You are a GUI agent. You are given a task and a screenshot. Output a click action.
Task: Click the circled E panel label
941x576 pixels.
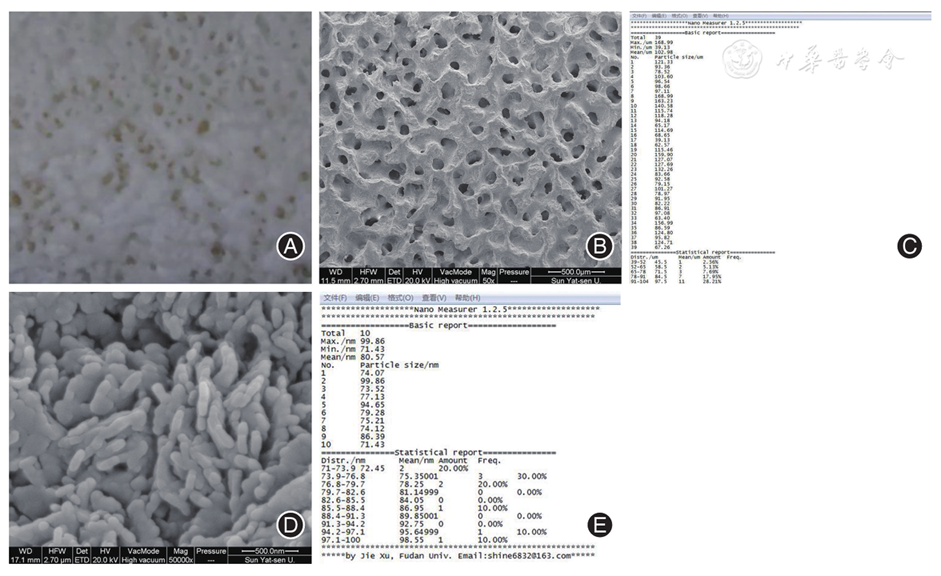[599, 521]
